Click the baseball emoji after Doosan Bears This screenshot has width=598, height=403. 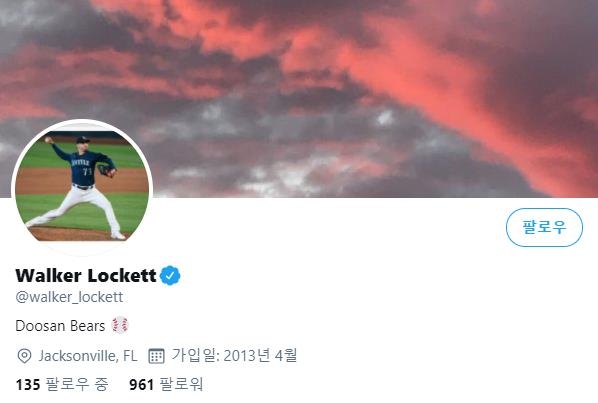click(120, 325)
